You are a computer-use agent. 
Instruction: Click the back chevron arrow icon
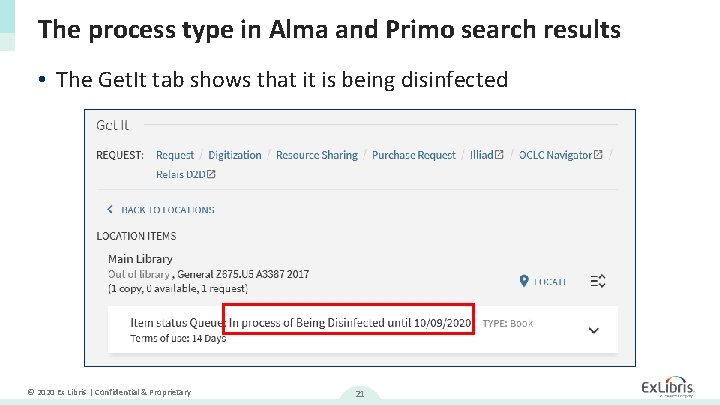pos(110,210)
